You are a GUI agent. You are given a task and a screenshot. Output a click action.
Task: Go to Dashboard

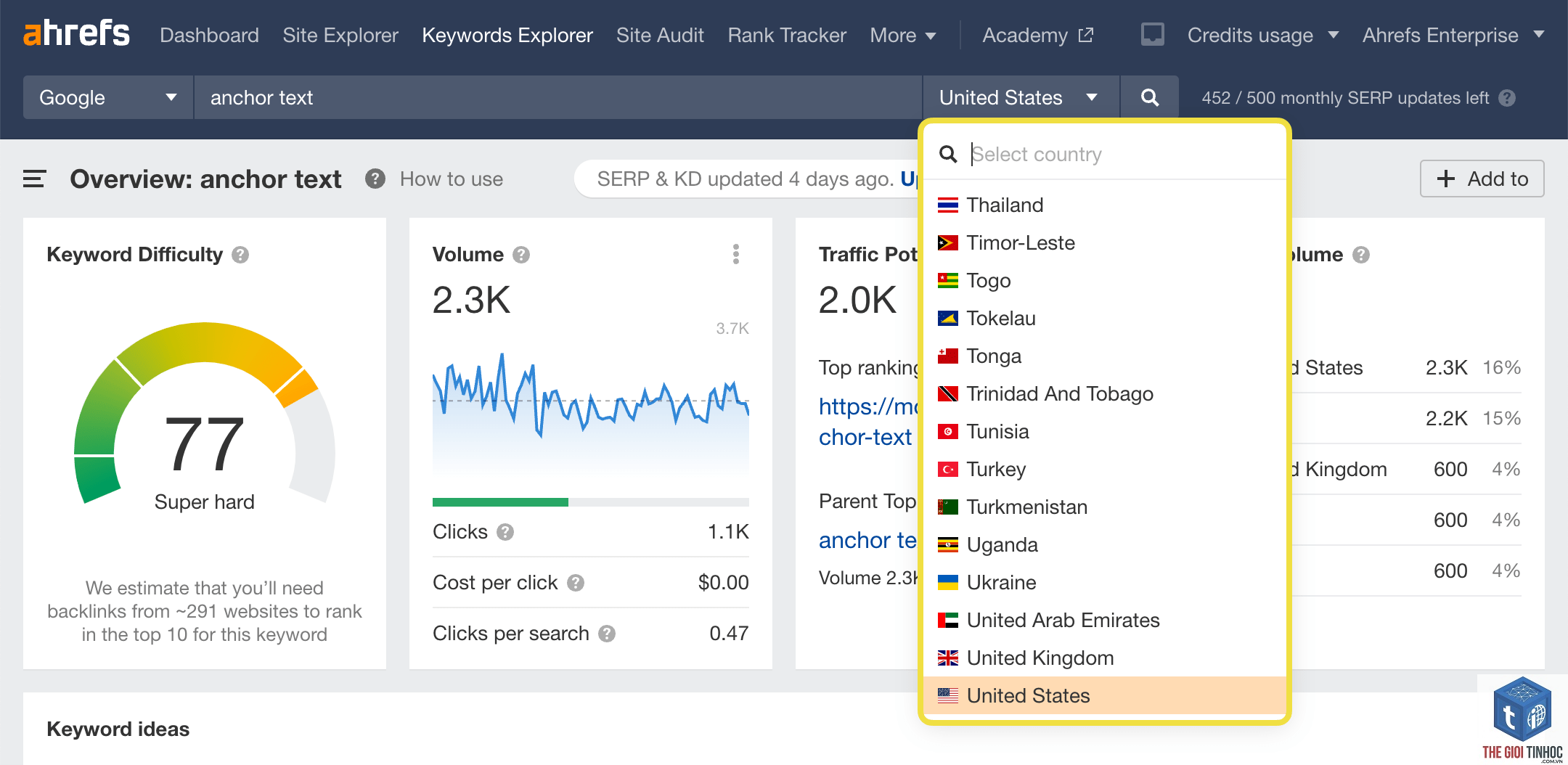(x=209, y=35)
